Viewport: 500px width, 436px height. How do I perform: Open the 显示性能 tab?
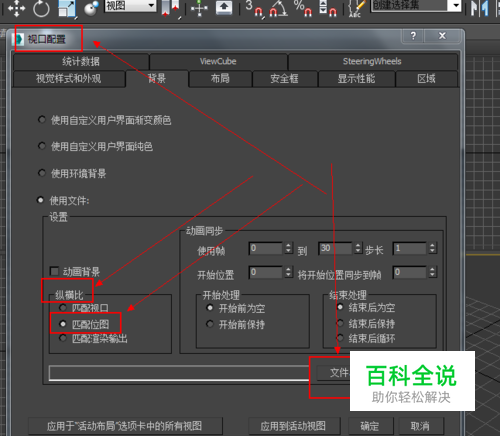point(356,79)
